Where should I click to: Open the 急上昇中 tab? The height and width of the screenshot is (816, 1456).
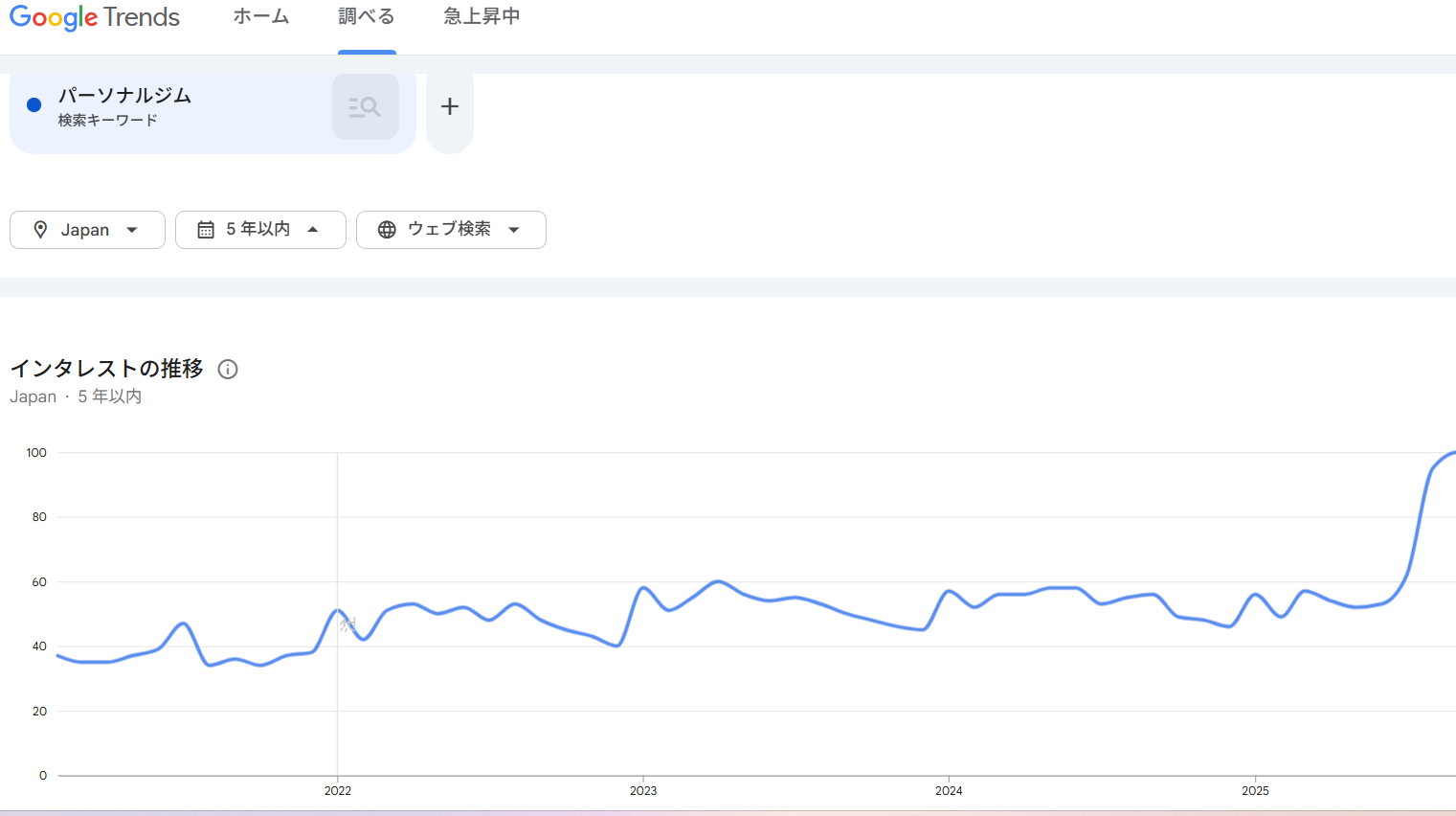tap(482, 17)
